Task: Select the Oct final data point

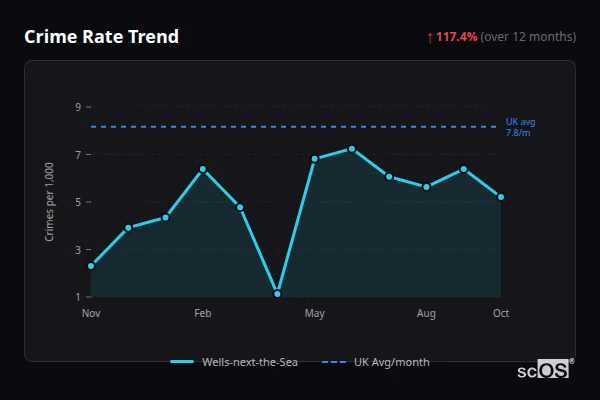Action: pyautogui.click(x=501, y=197)
